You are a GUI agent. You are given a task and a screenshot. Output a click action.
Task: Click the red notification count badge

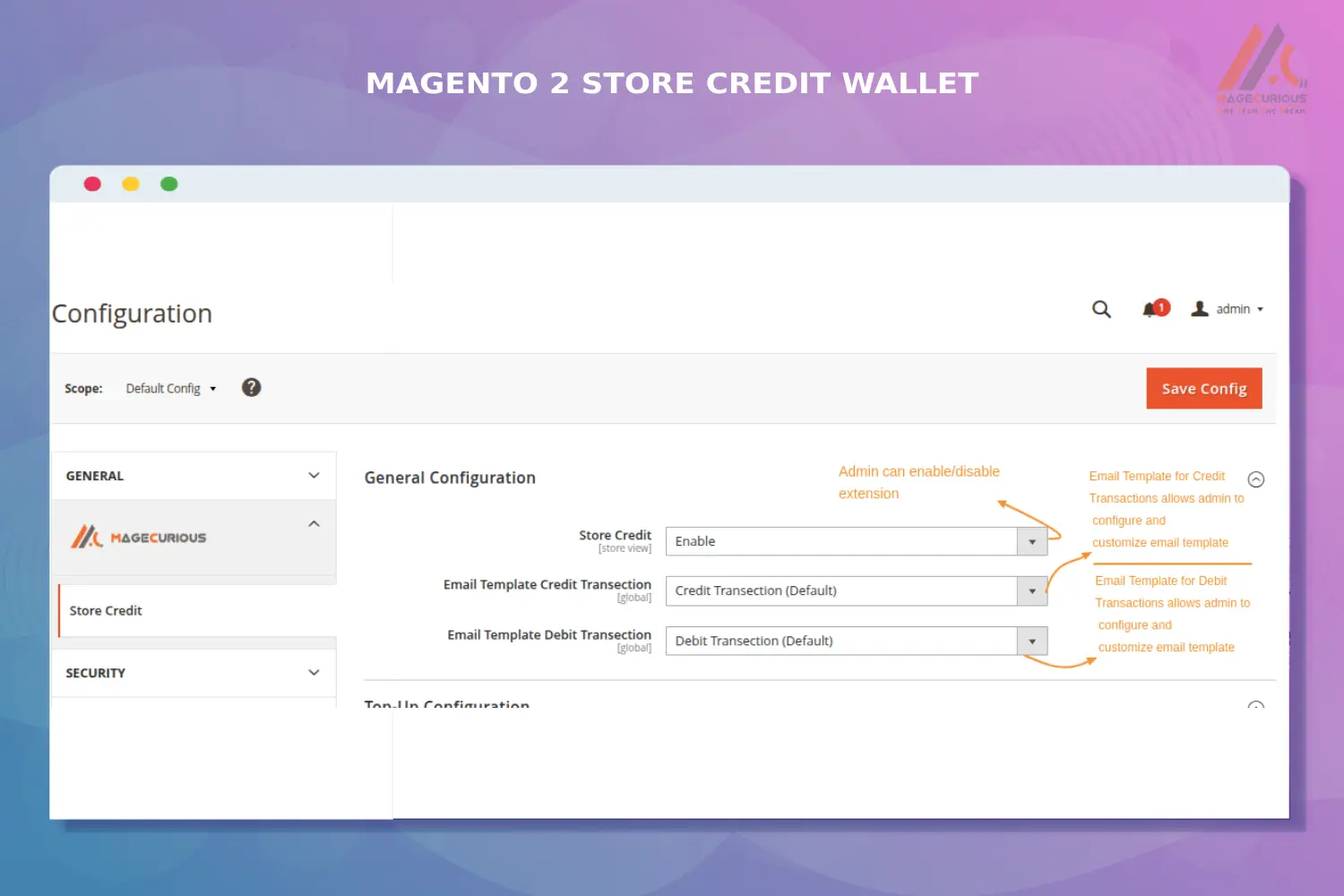coord(1162,306)
